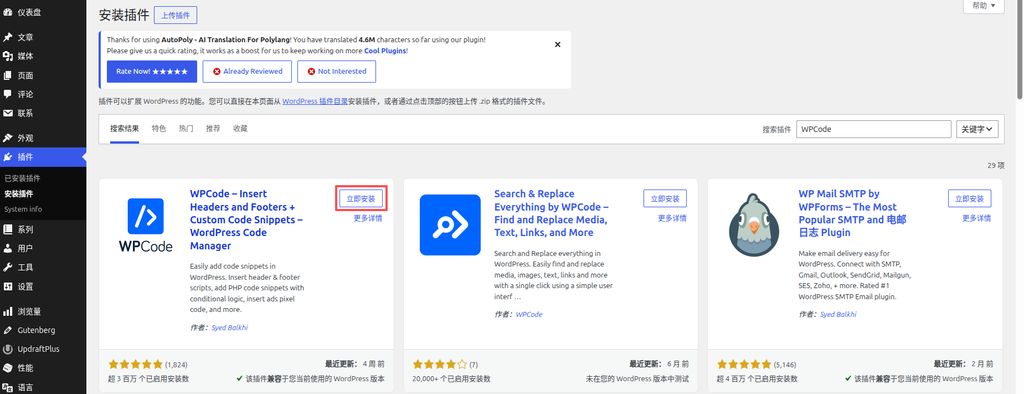The width and height of the screenshot is (1024, 394).
Task: Click the 超 3 百万 active installs text
Action: coord(148,378)
